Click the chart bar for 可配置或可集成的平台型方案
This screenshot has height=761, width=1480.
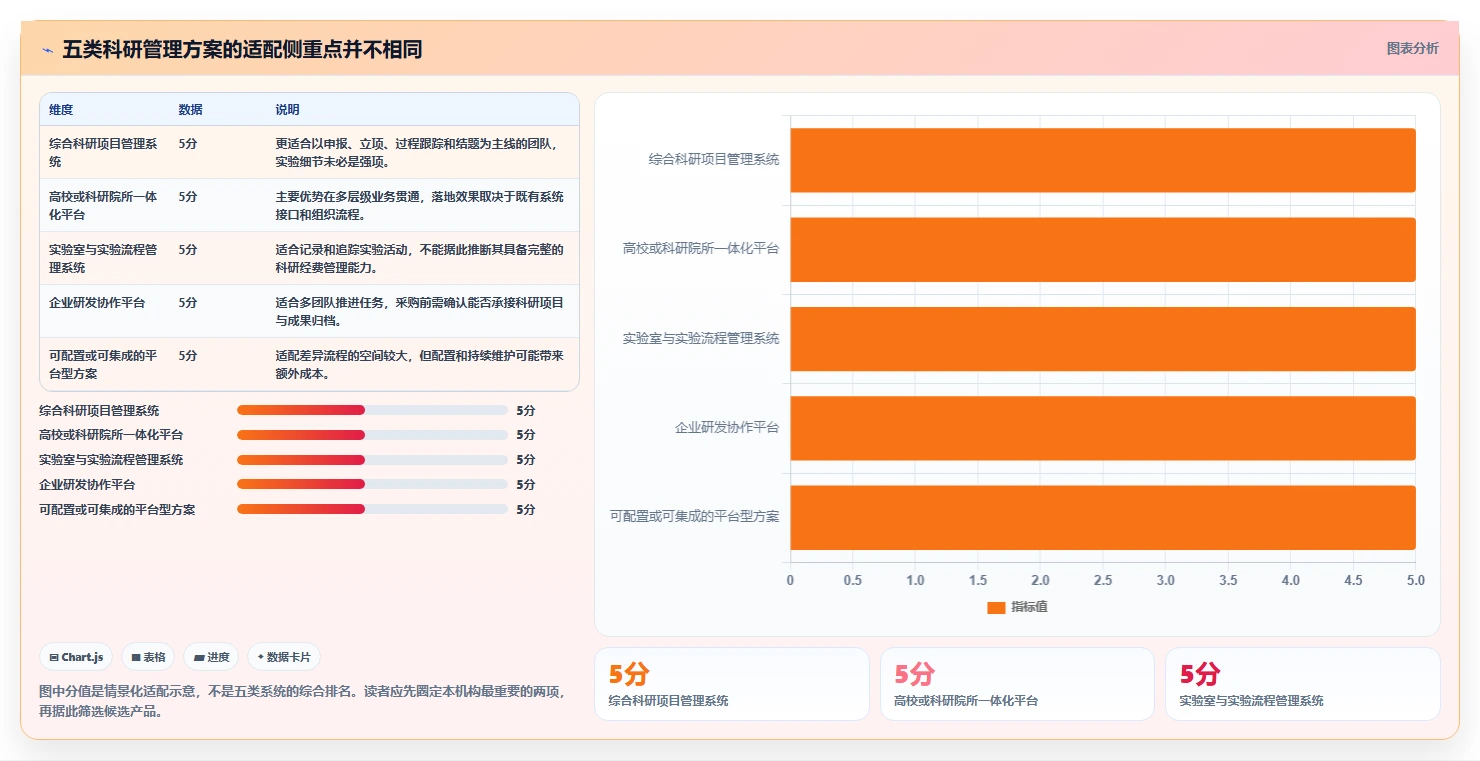(1103, 517)
